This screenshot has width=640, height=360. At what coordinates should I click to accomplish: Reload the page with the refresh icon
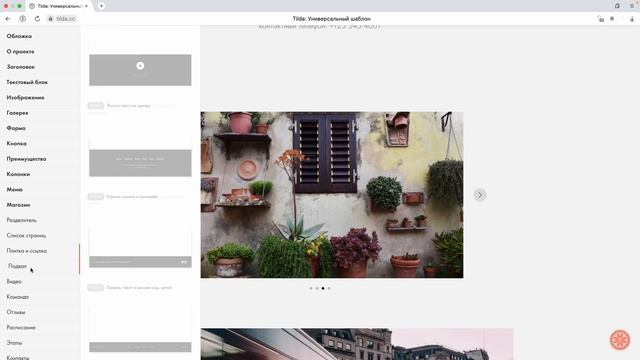(37, 19)
